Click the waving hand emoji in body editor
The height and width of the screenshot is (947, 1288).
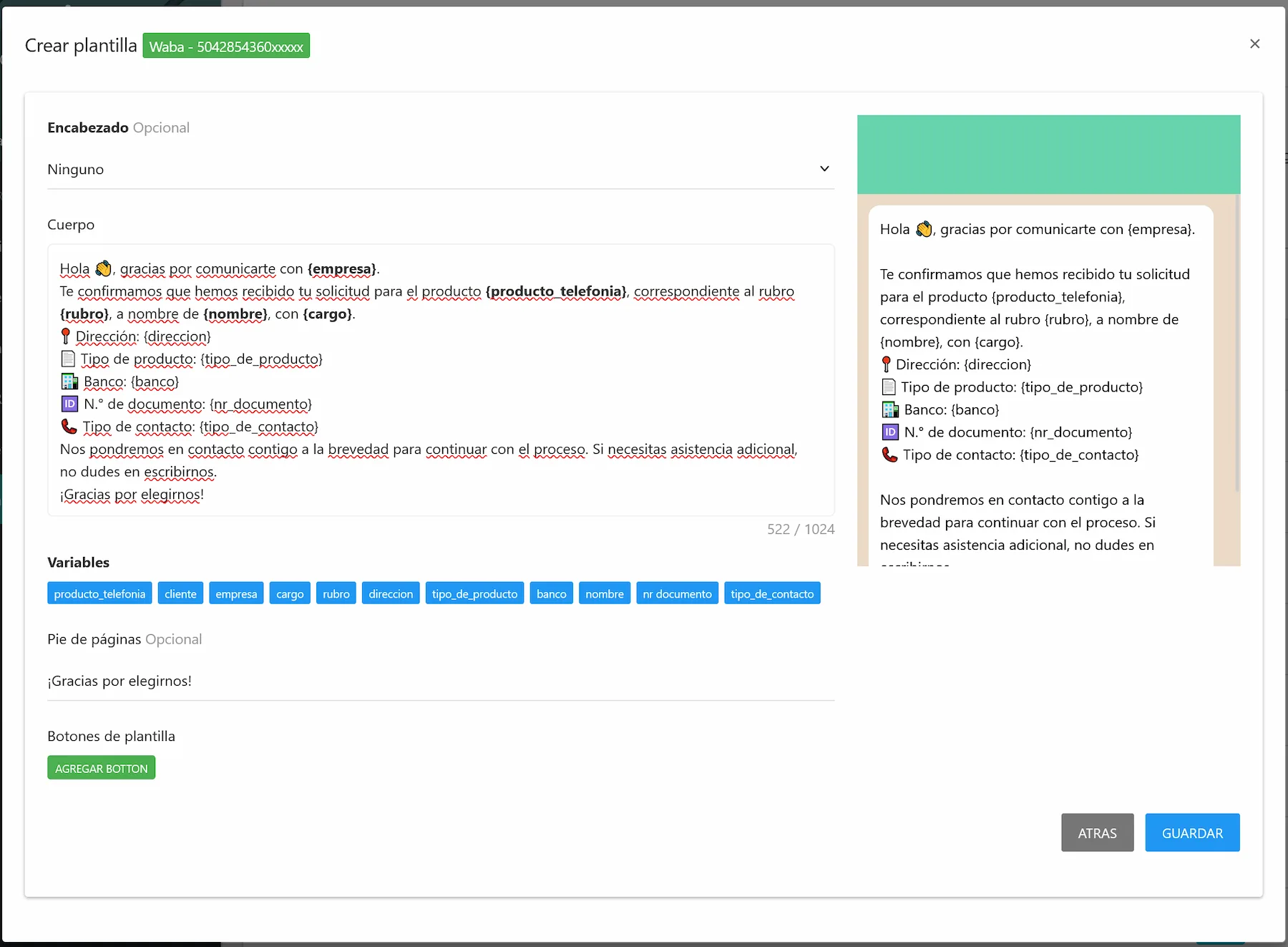[104, 268]
